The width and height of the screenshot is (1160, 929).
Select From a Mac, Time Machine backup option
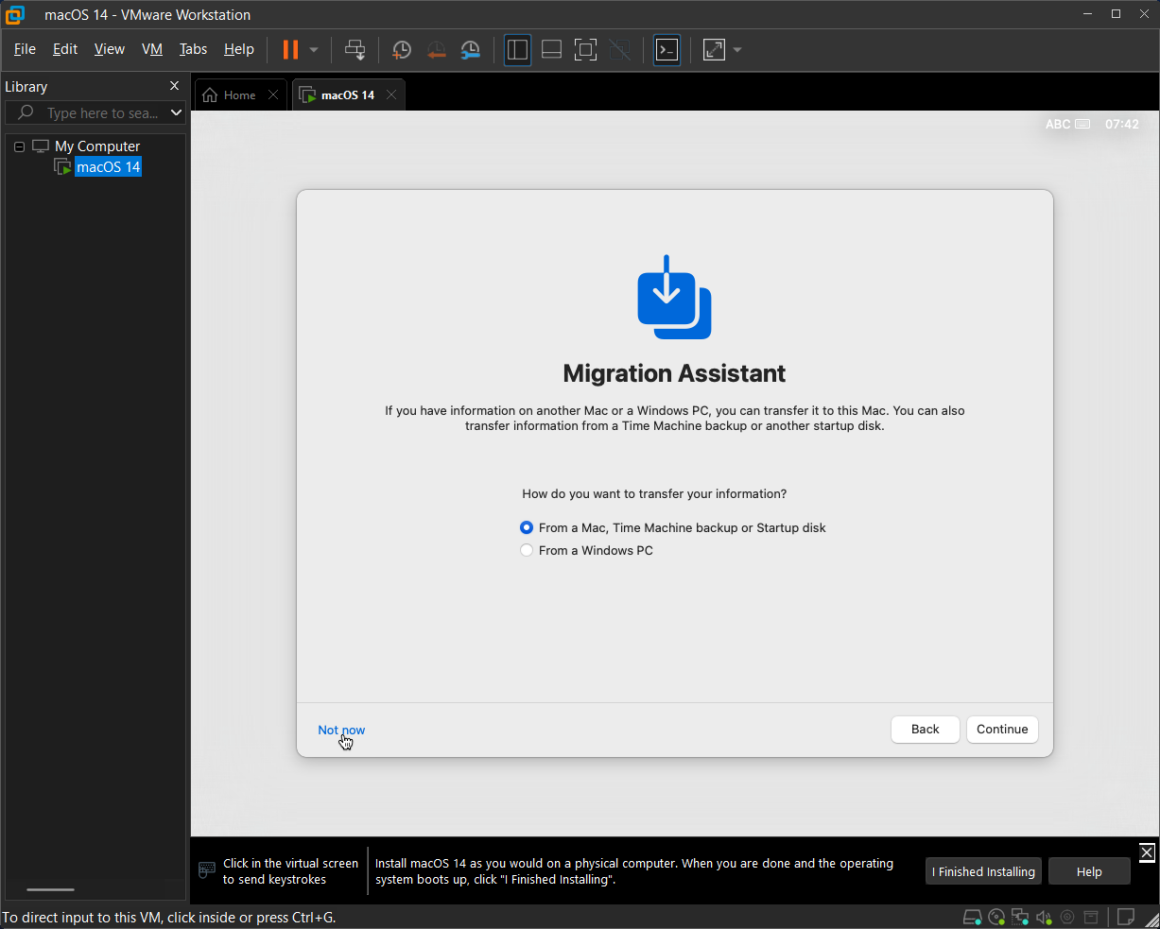point(526,527)
